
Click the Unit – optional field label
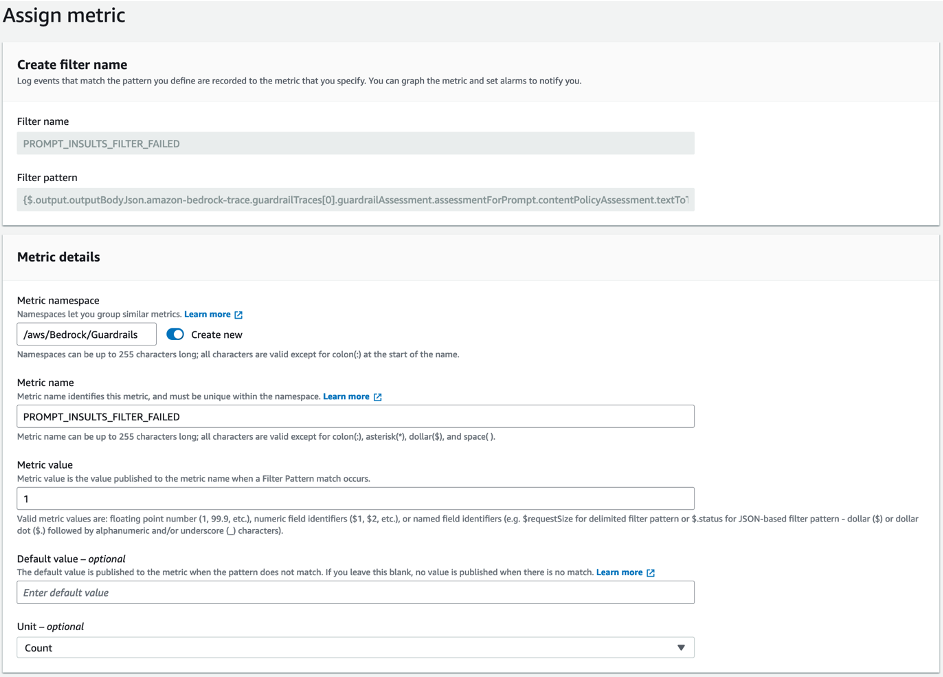(x=51, y=626)
